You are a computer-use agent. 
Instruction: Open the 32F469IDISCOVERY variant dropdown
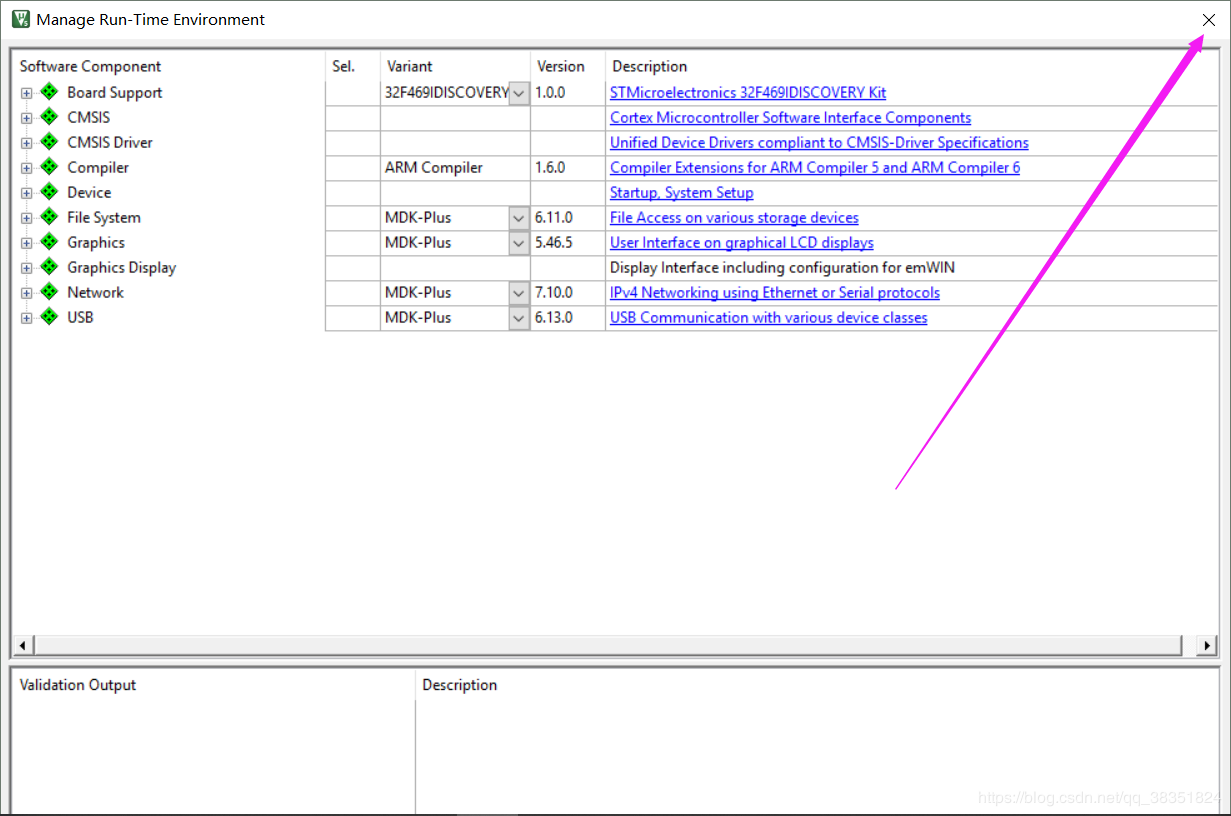[x=519, y=93]
